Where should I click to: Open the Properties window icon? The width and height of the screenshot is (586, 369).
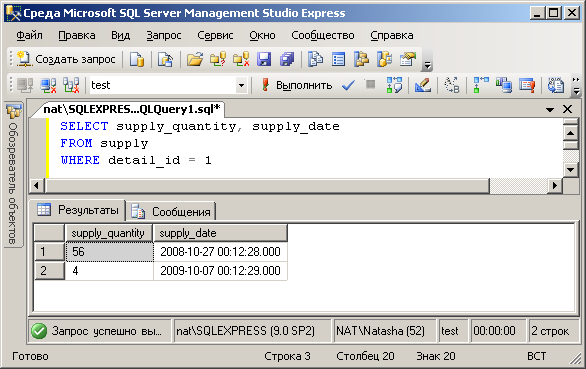click(x=408, y=59)
